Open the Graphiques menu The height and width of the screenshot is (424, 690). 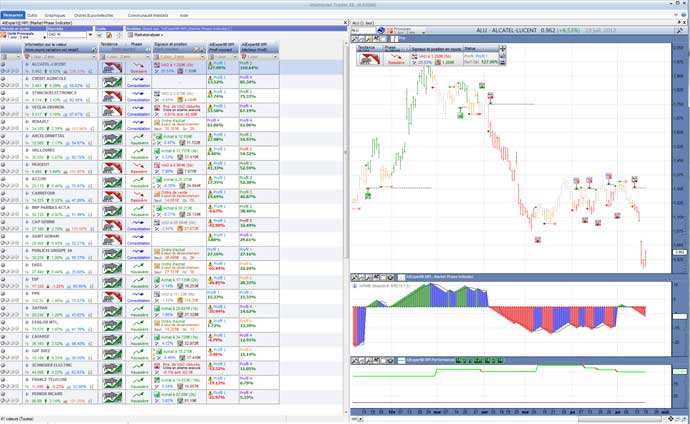pyautogui.click(x=55, y=16)
